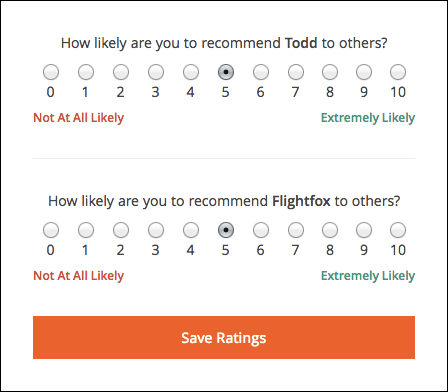This screenshot has height=392, width=448.
Task: Select rating 0 for recommending Todd
Action: coord(51,72)
